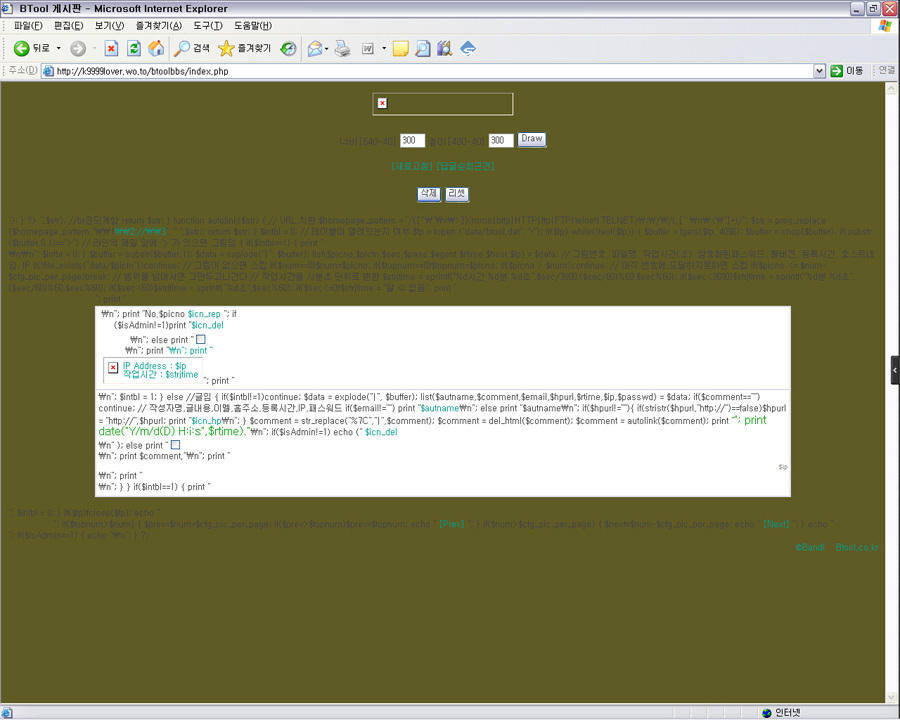The width and height of the screenshot is (900, 720).
Task: Click the red X Stop loading icon
Action: coord(112,48)
